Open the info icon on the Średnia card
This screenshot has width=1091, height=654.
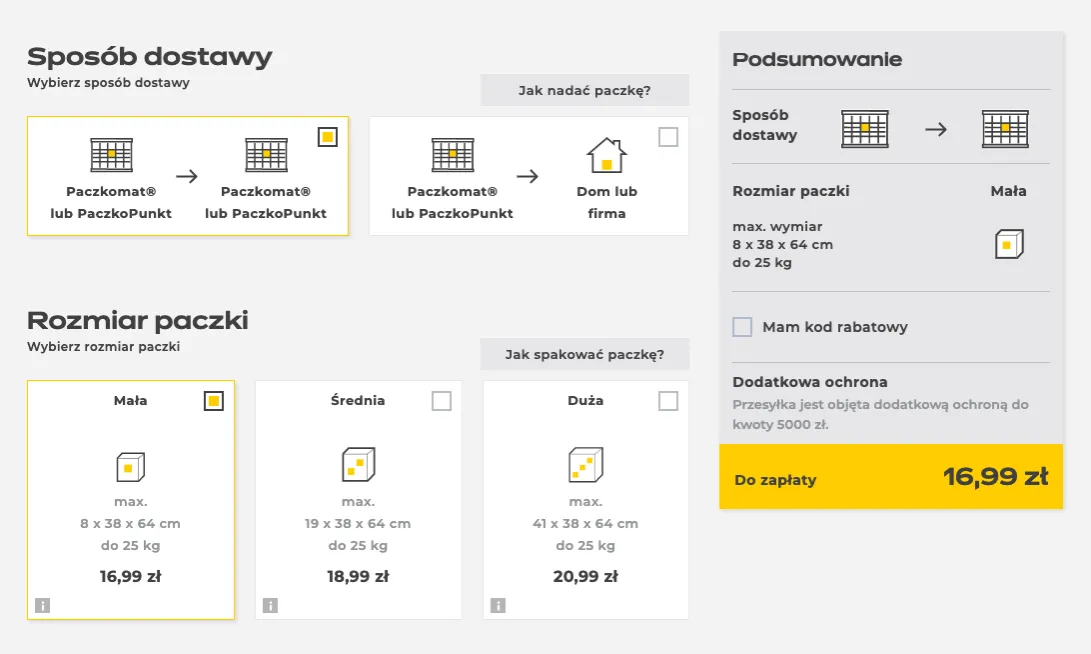tap(269, 604)
